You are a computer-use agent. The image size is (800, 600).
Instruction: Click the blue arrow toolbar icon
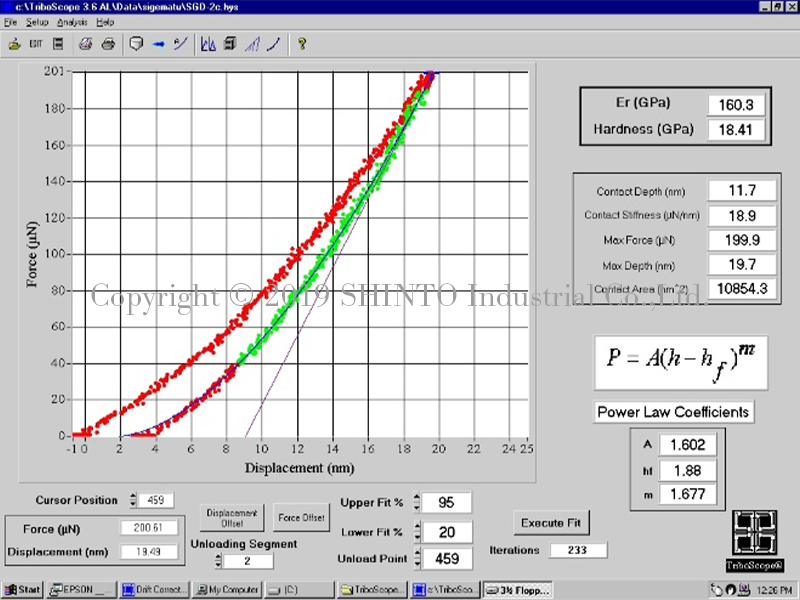pos(159,44)
